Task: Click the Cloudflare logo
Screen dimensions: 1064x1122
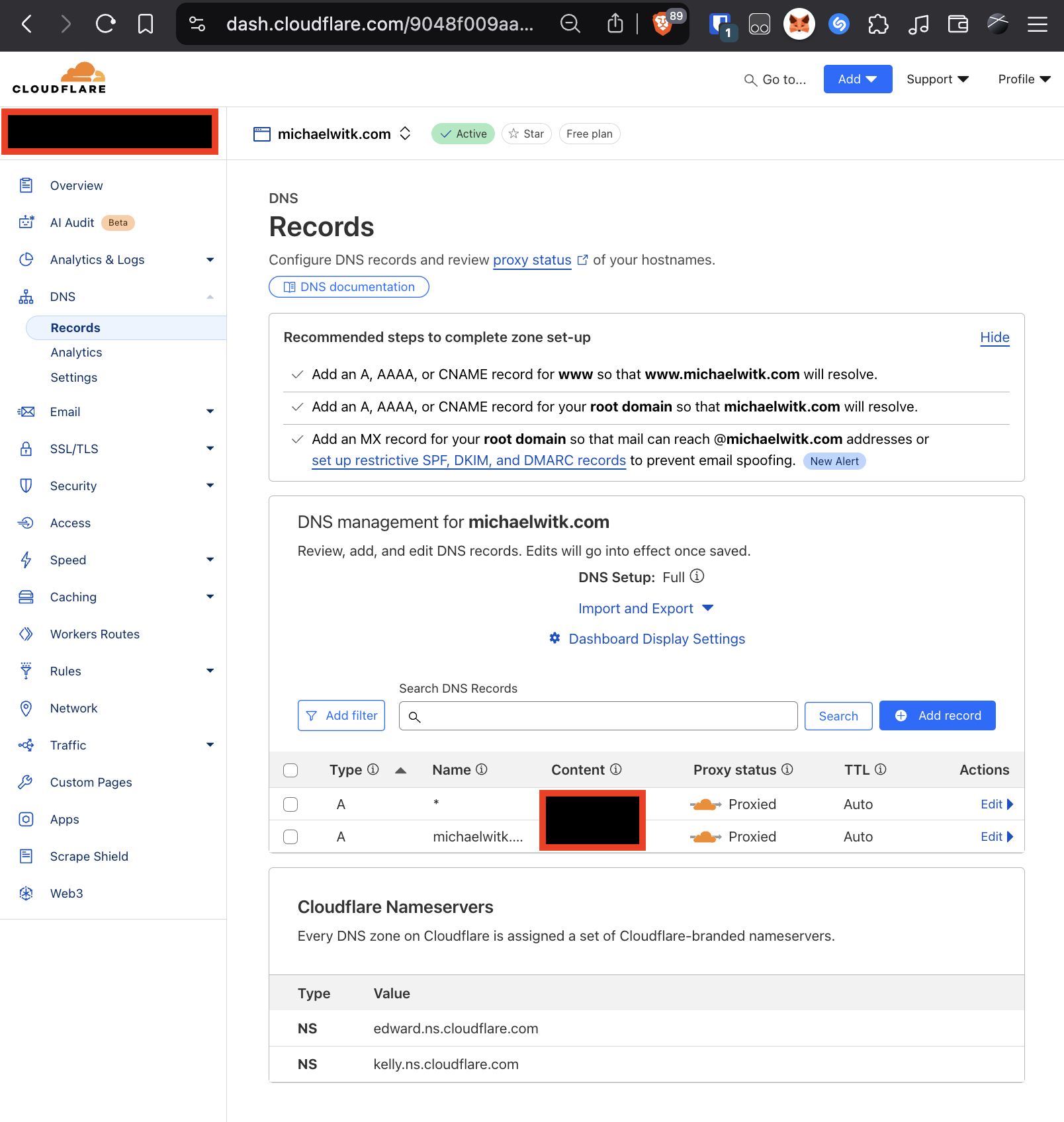Action: pyautogui.click(x=59, y=78)
